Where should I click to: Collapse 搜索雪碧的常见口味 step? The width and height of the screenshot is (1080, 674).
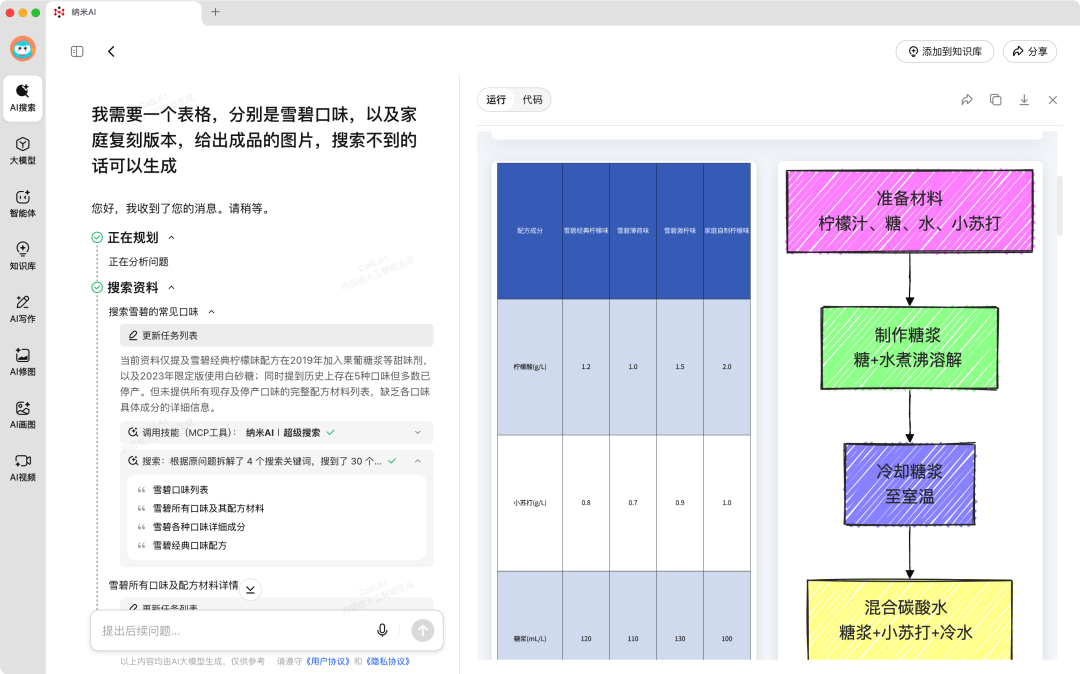pyautogui.click(x=211, y=312)
